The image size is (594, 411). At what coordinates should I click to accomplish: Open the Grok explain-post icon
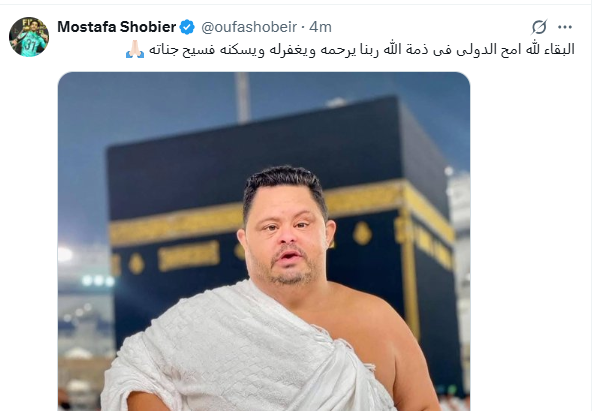click(539, 27)
